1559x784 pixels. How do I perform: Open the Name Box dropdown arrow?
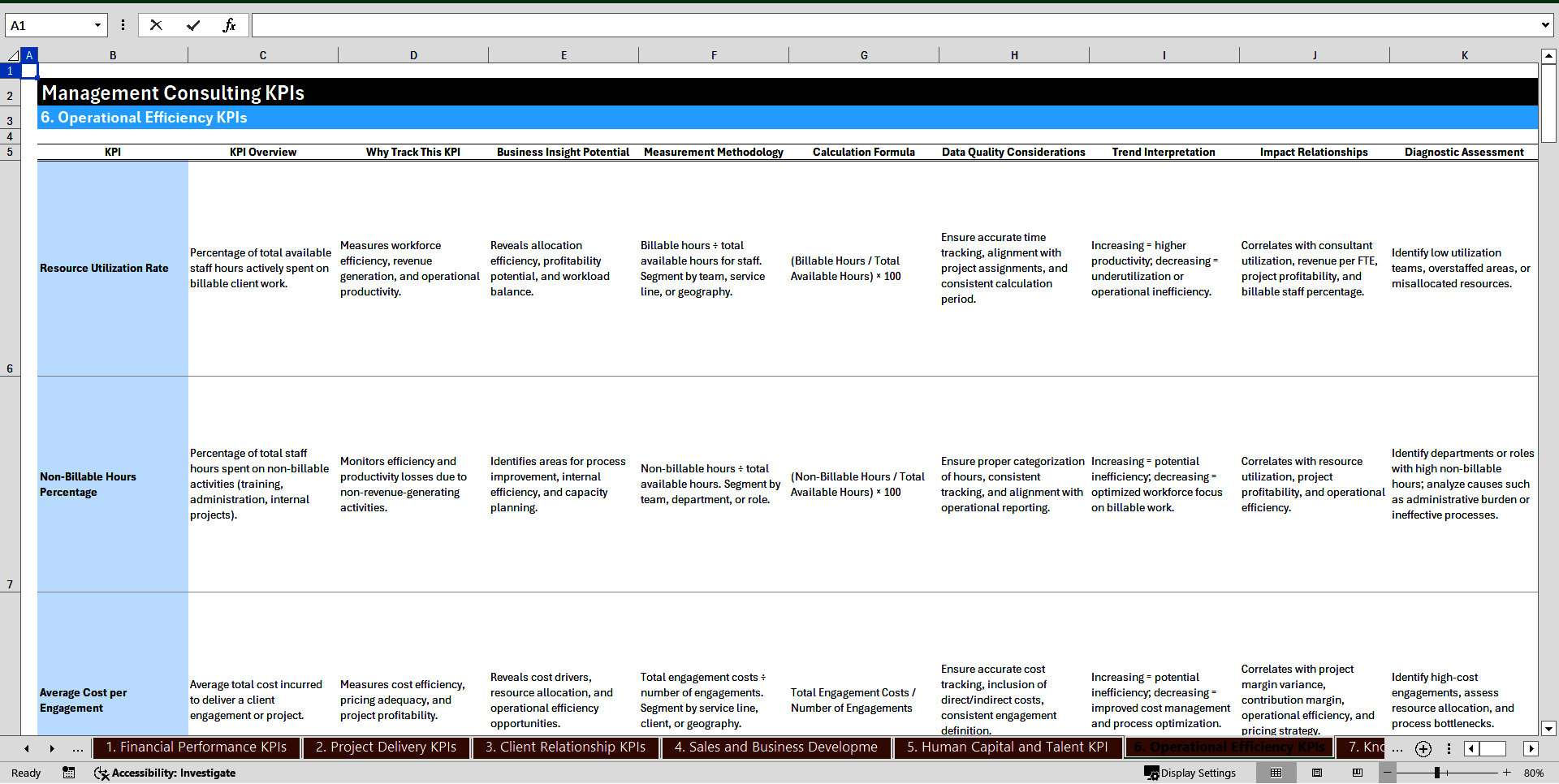pos(97,24)
